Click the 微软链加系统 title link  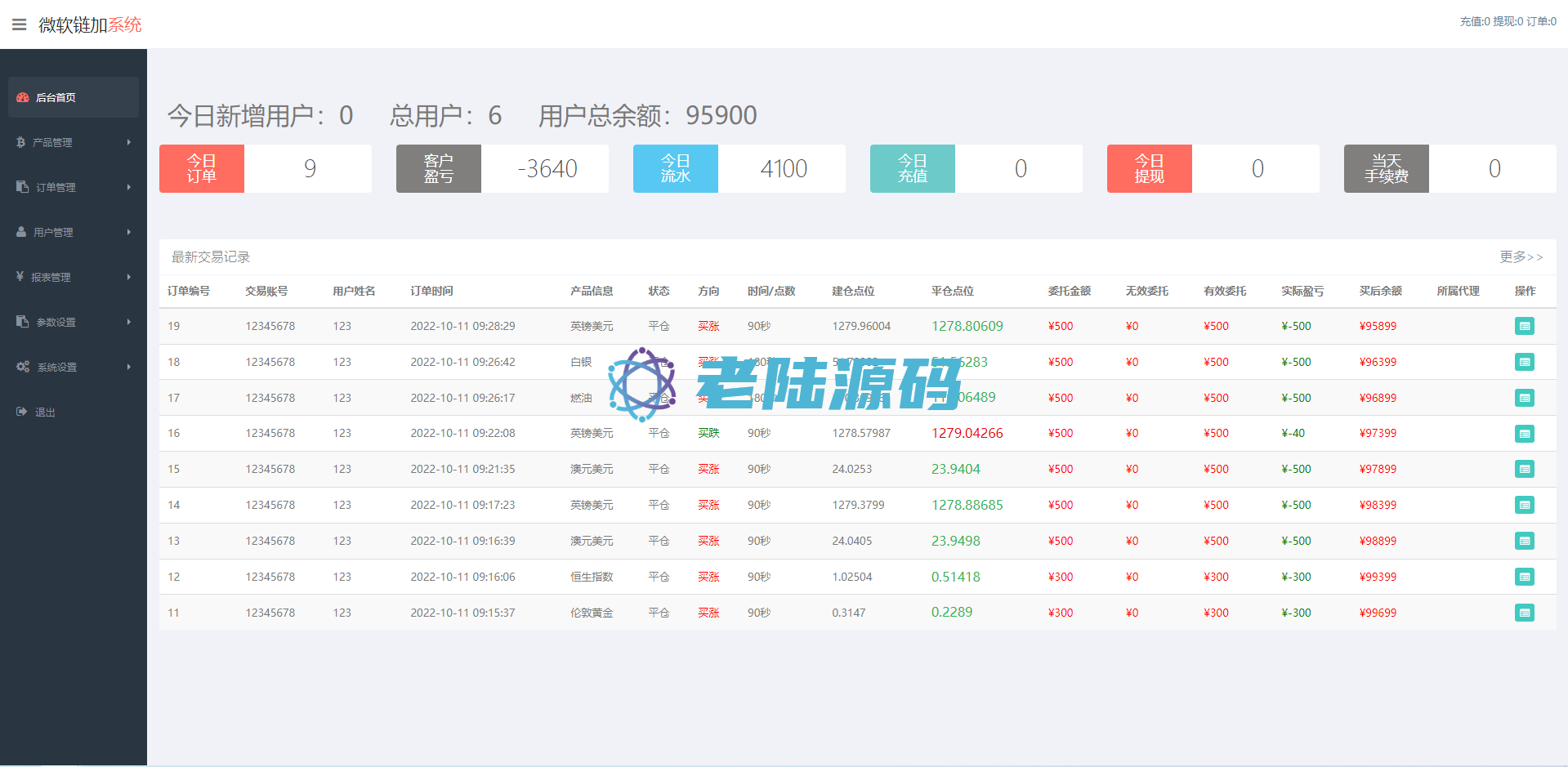(x=90, y=25)
